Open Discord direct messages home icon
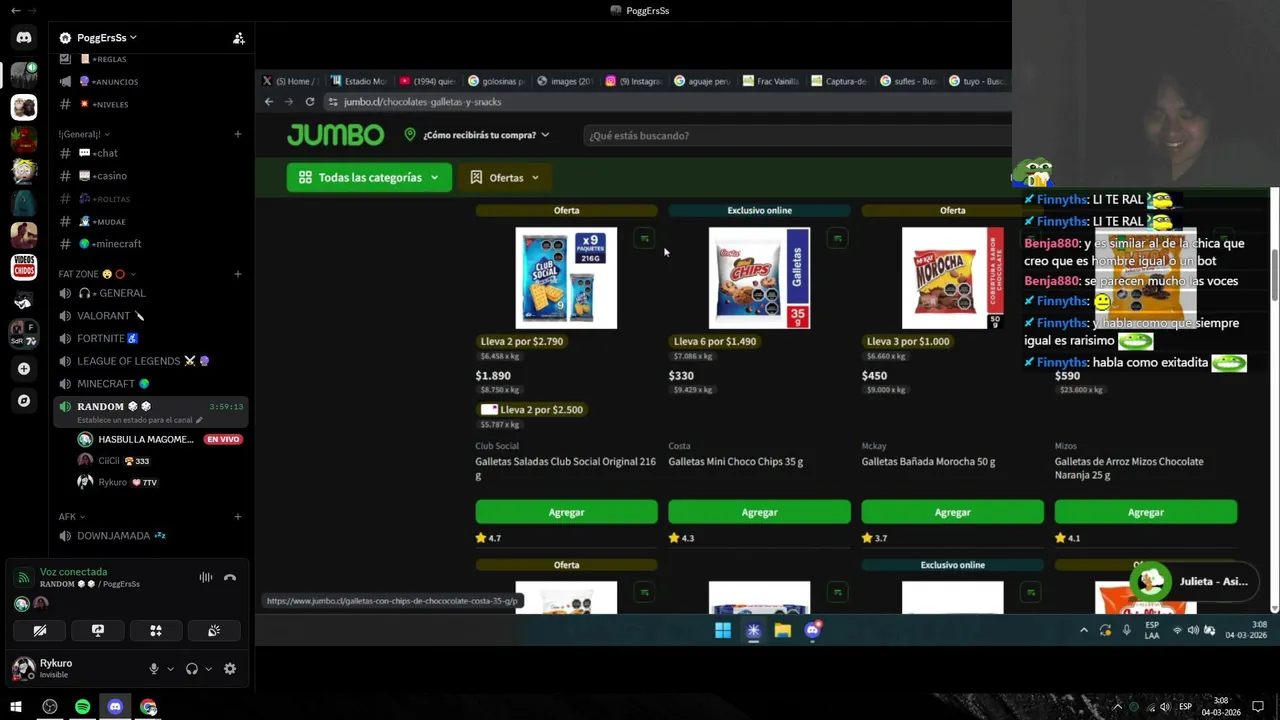This screenshot has height=720, width=1280. click(24, 38)
